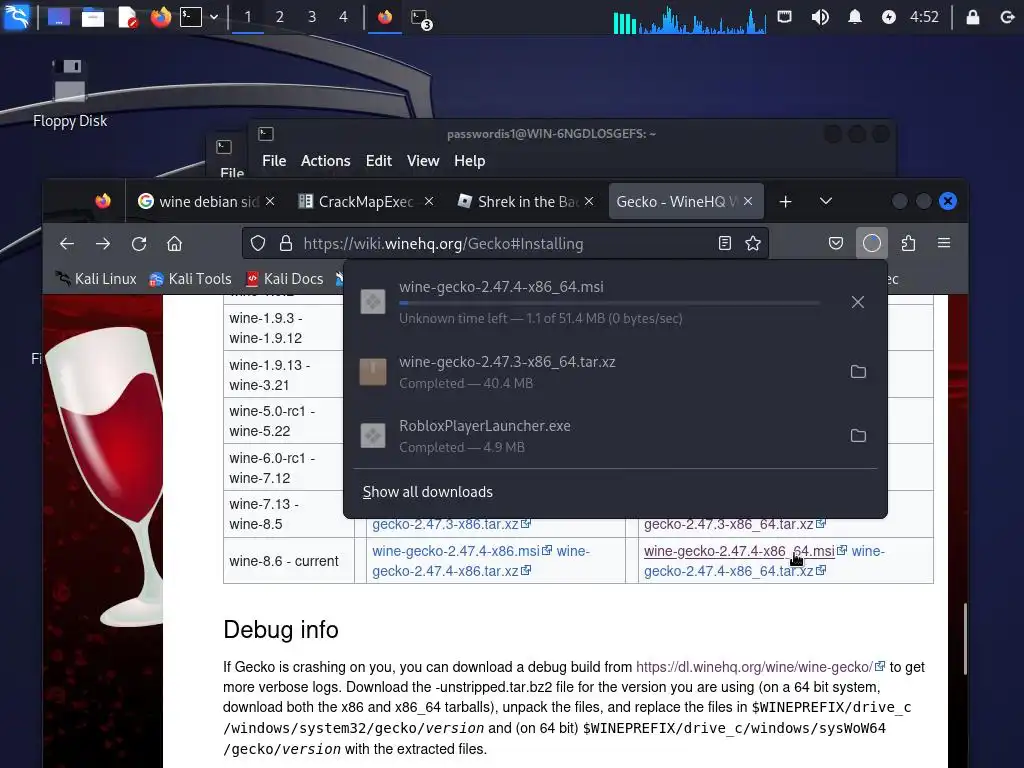1024x768 pixels.
Task: Click the clock showing 4:52
Action: 924,16
